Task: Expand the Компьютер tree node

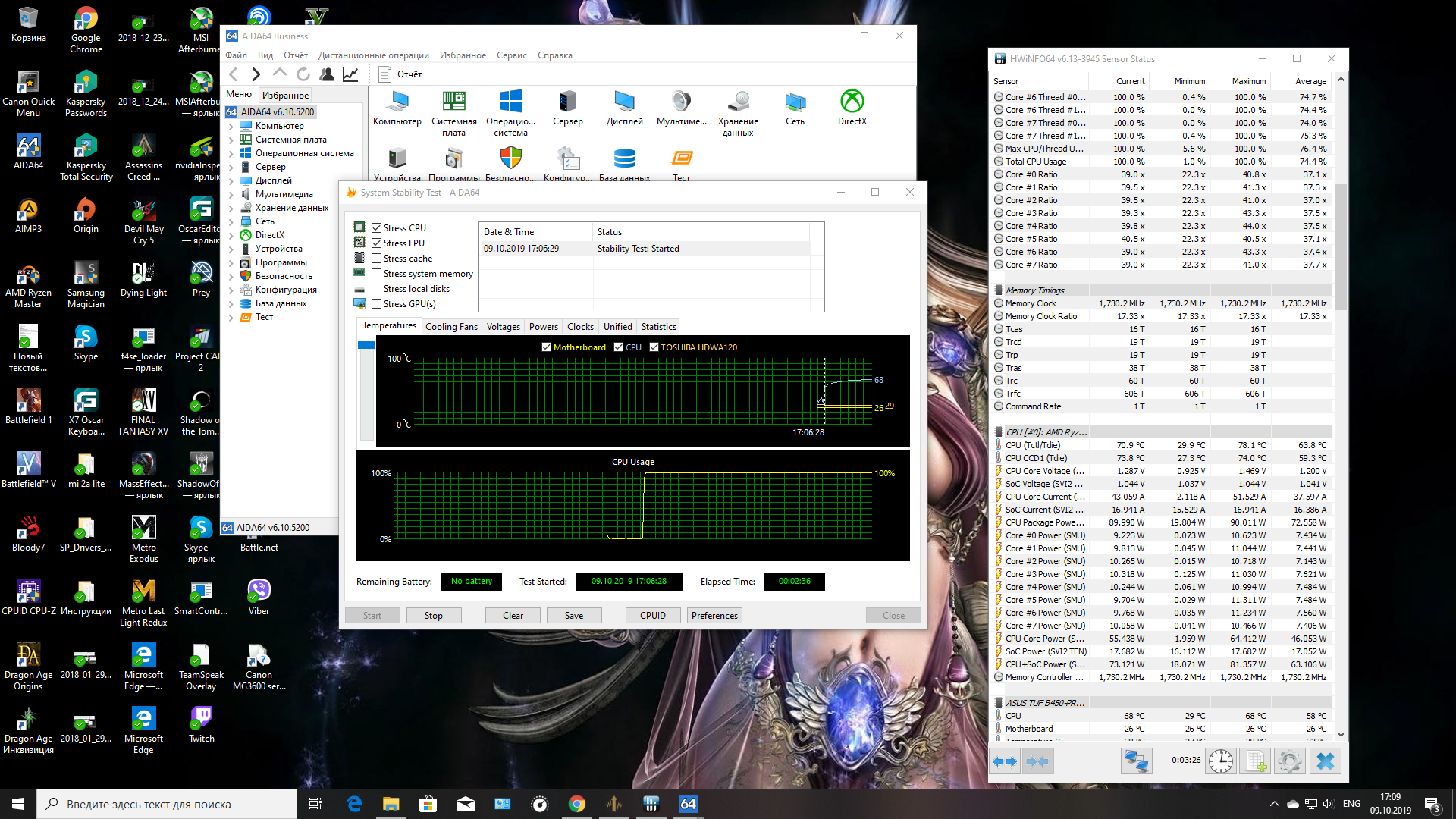Action: pos(231,127)
